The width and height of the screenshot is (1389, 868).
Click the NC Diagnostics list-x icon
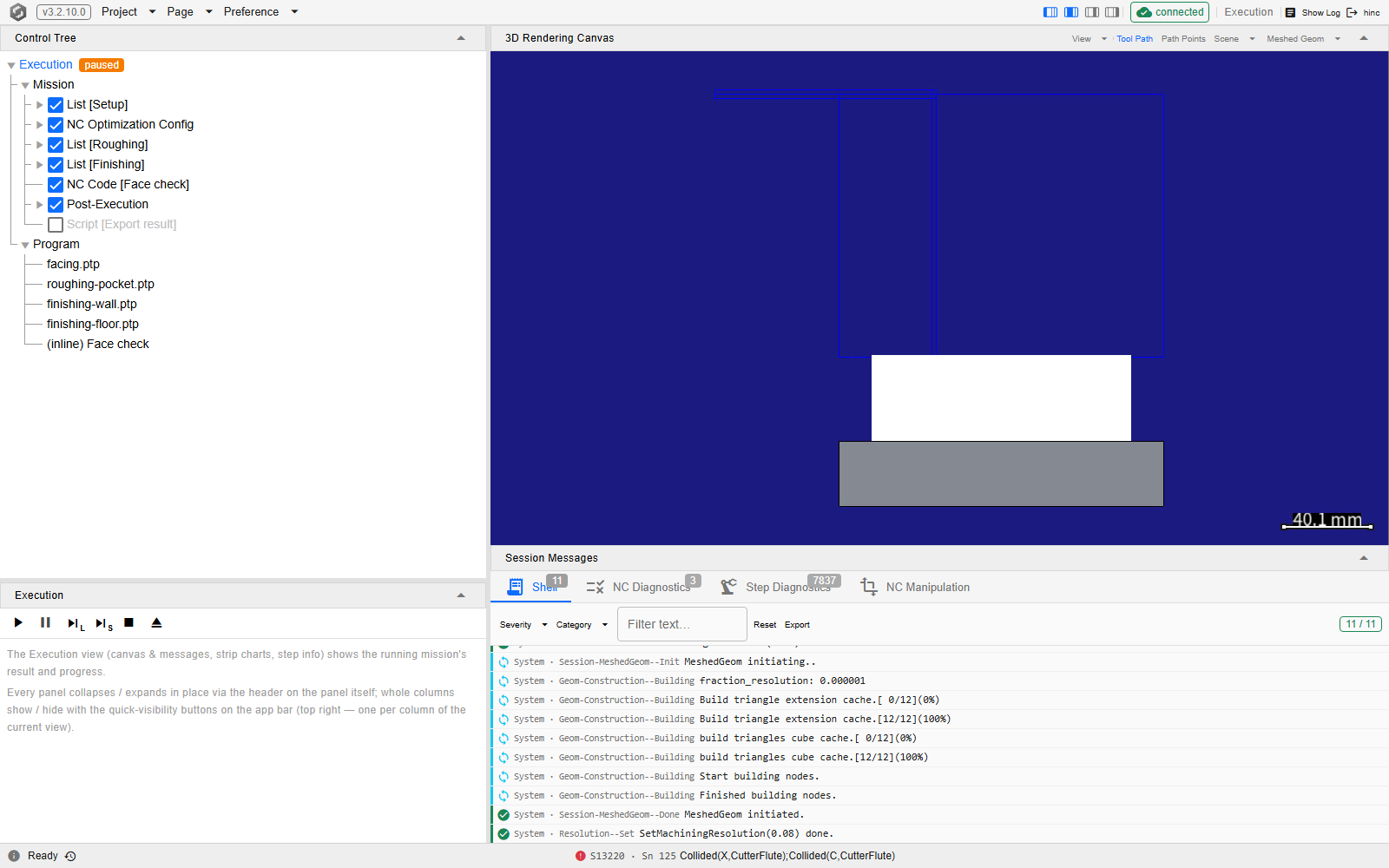point(595,588)
